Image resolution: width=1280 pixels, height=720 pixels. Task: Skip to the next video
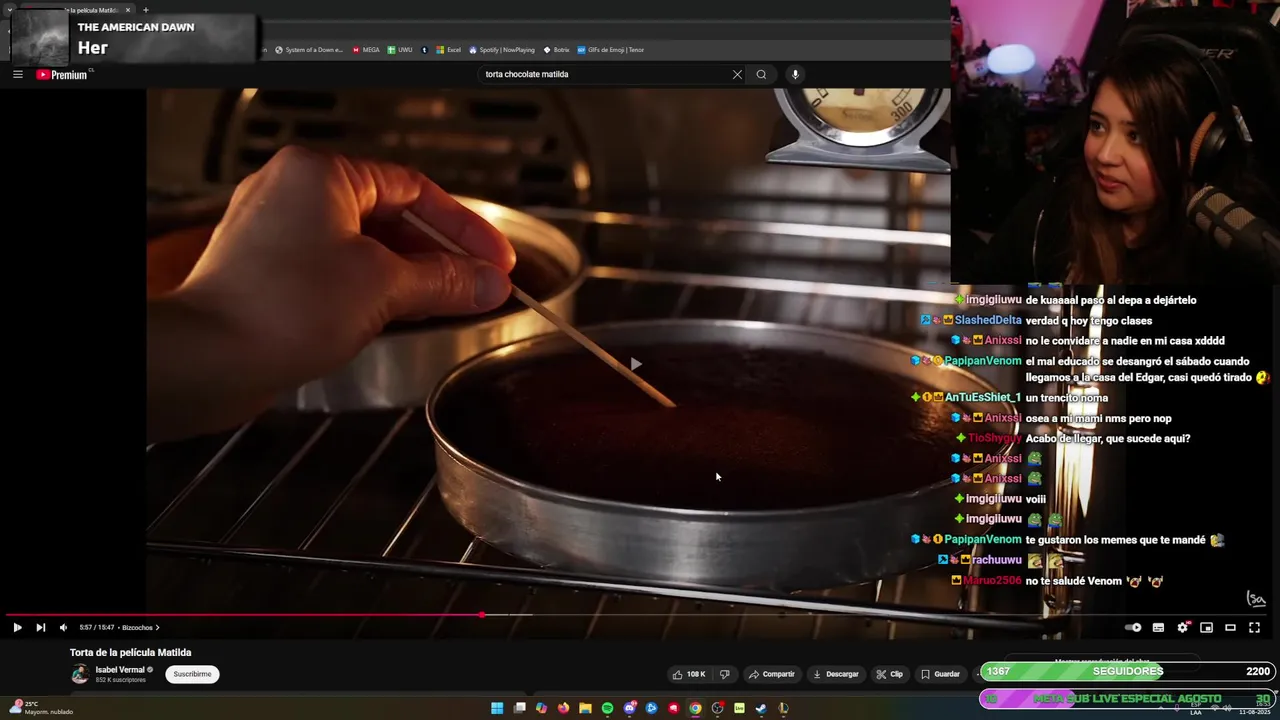[40, 628]
